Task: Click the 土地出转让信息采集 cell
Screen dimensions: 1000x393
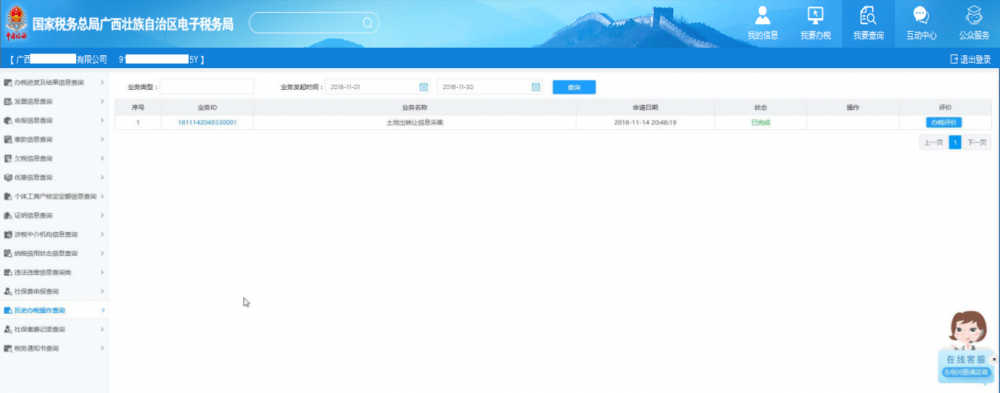Action: pyautogui.click(x=415, y=122)
